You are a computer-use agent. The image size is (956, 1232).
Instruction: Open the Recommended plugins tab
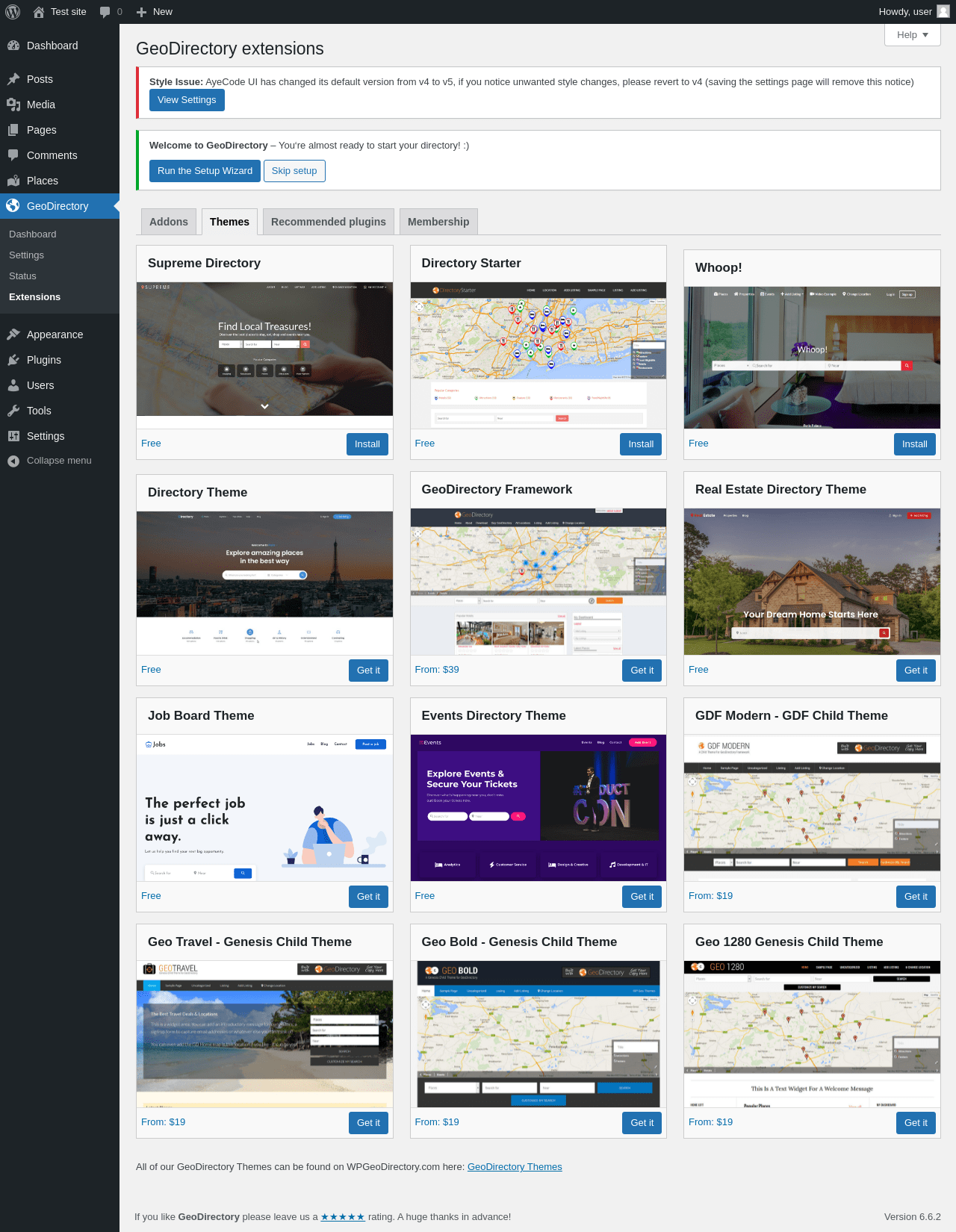pos(329,222)
